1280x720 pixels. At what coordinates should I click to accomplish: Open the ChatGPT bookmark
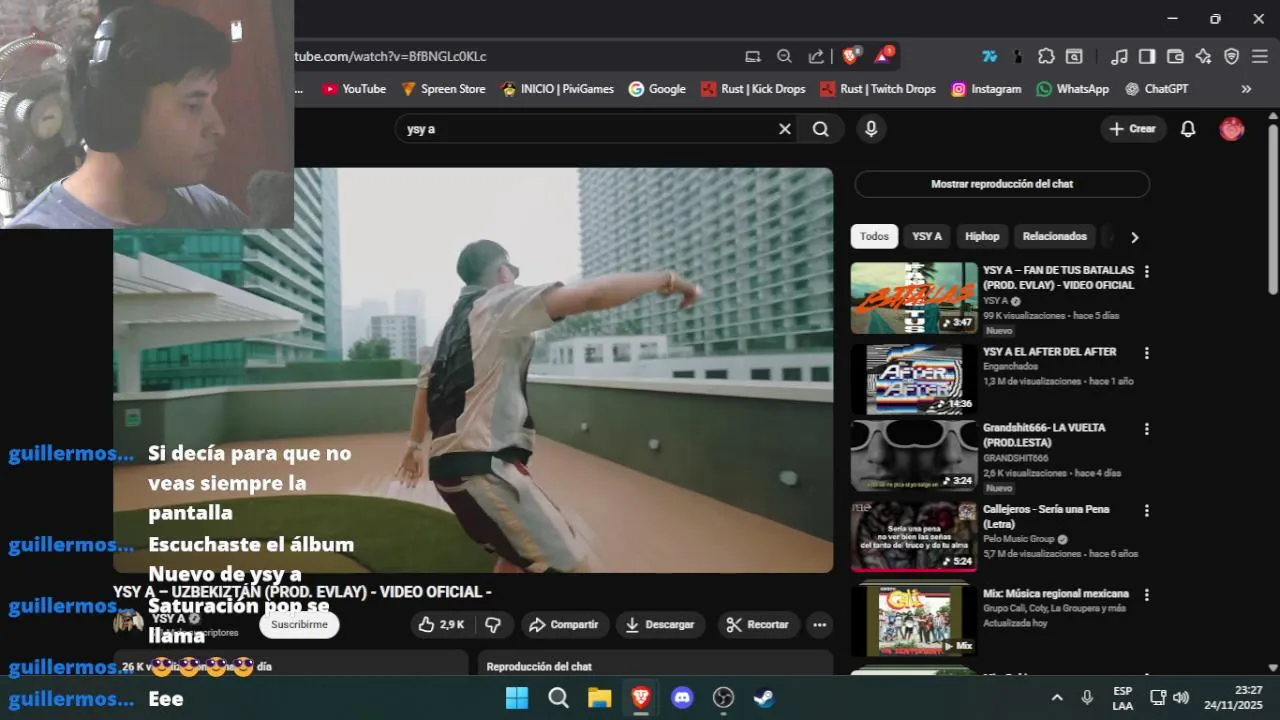[x=1157, y=89]
